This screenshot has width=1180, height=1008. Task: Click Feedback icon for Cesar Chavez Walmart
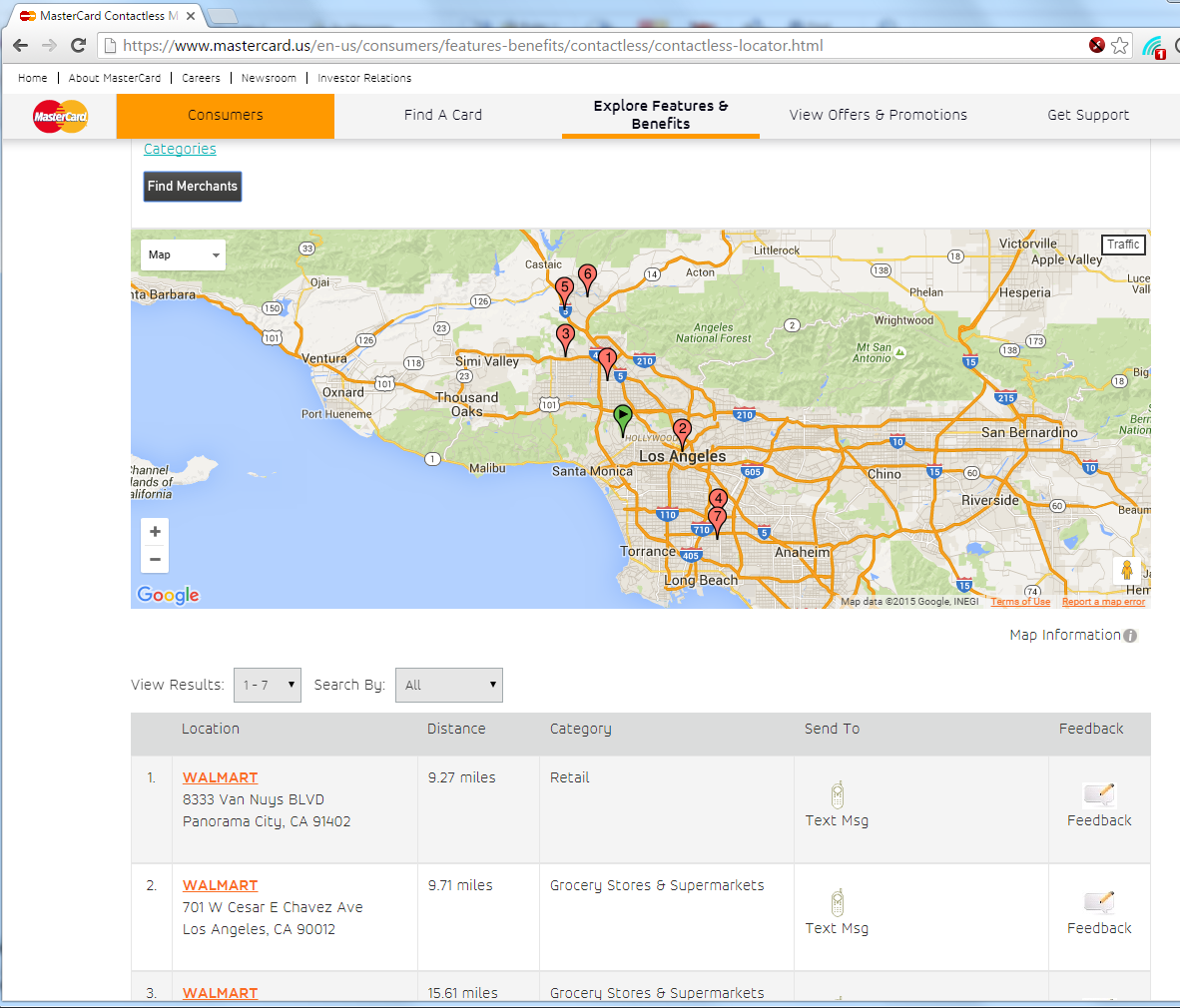pos(1099,902)
